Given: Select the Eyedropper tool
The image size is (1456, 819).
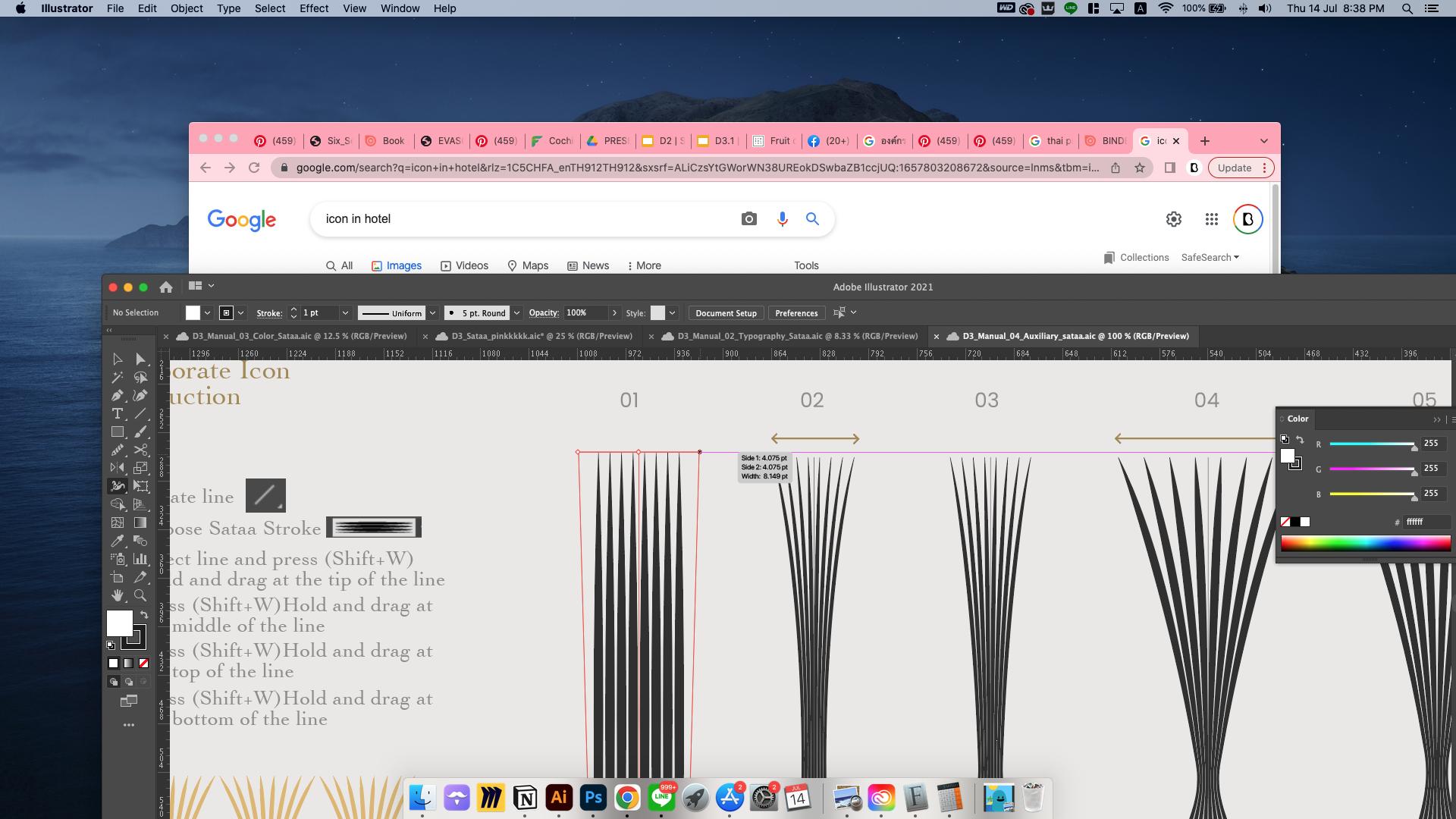Looking at the screenshot, I should pyautogui.click(x=117, y=541).
